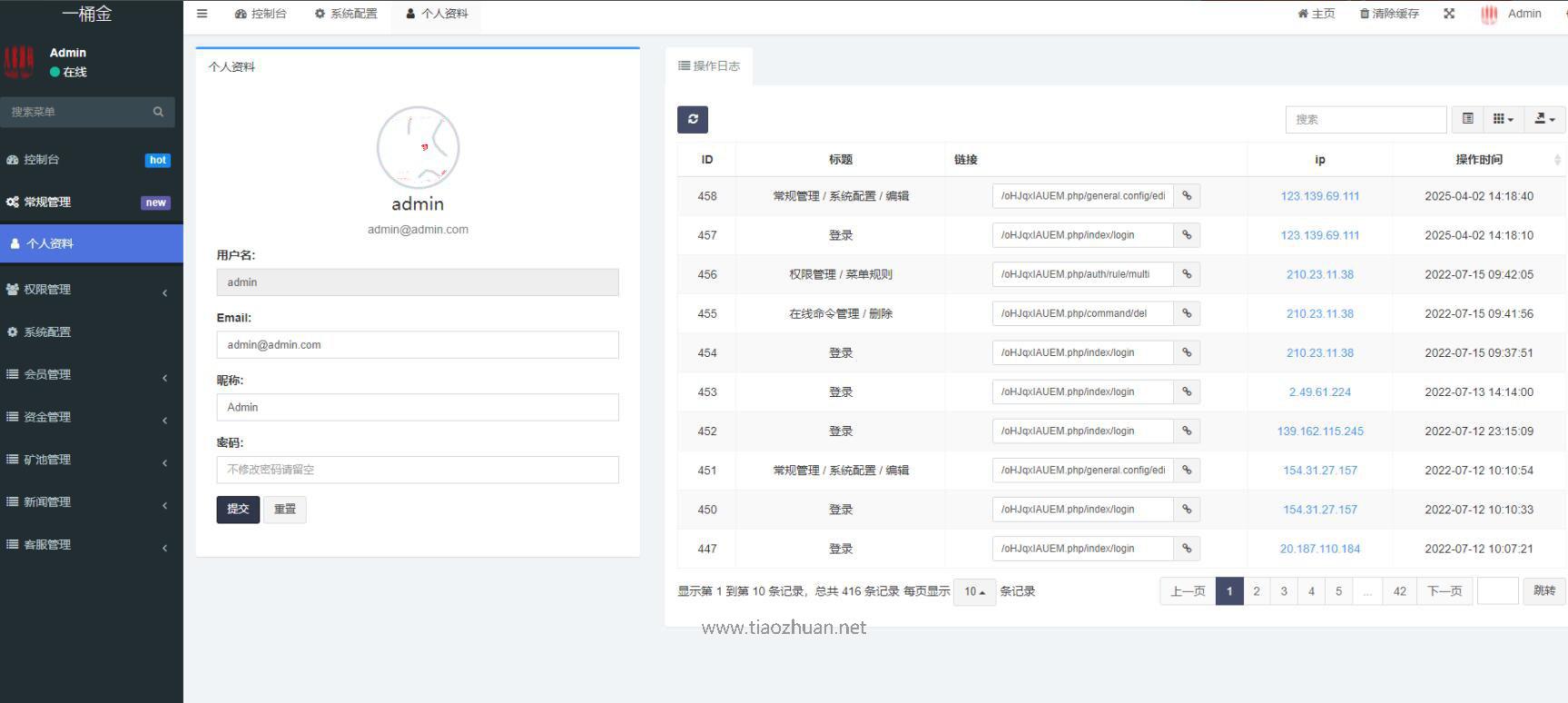The width and height of the screenshot is (1568, 703).
Task: Click the 跳转 button
Action: [x=1544, y=590]
